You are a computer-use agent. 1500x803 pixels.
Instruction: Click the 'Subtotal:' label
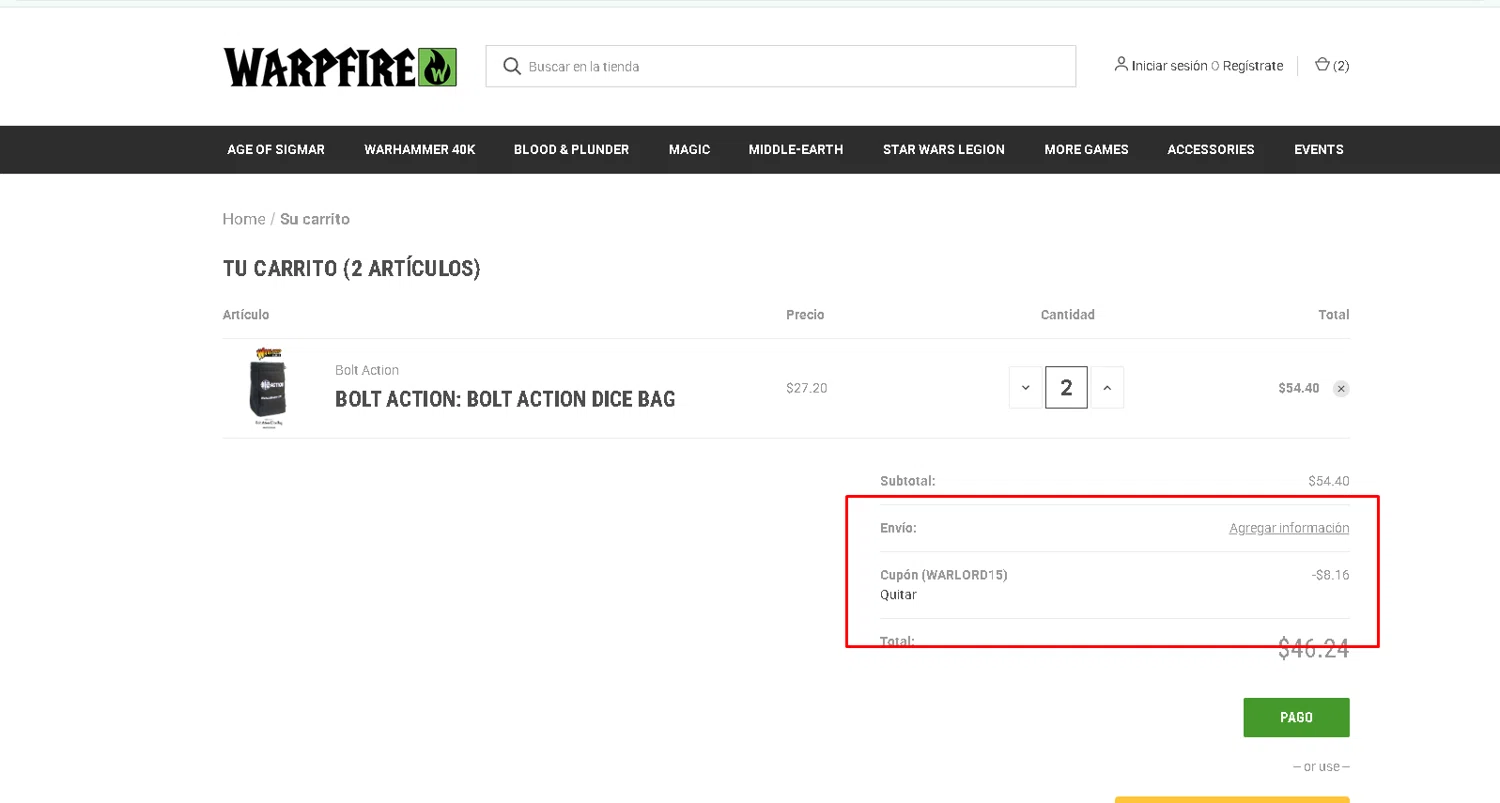pos(908,481)
